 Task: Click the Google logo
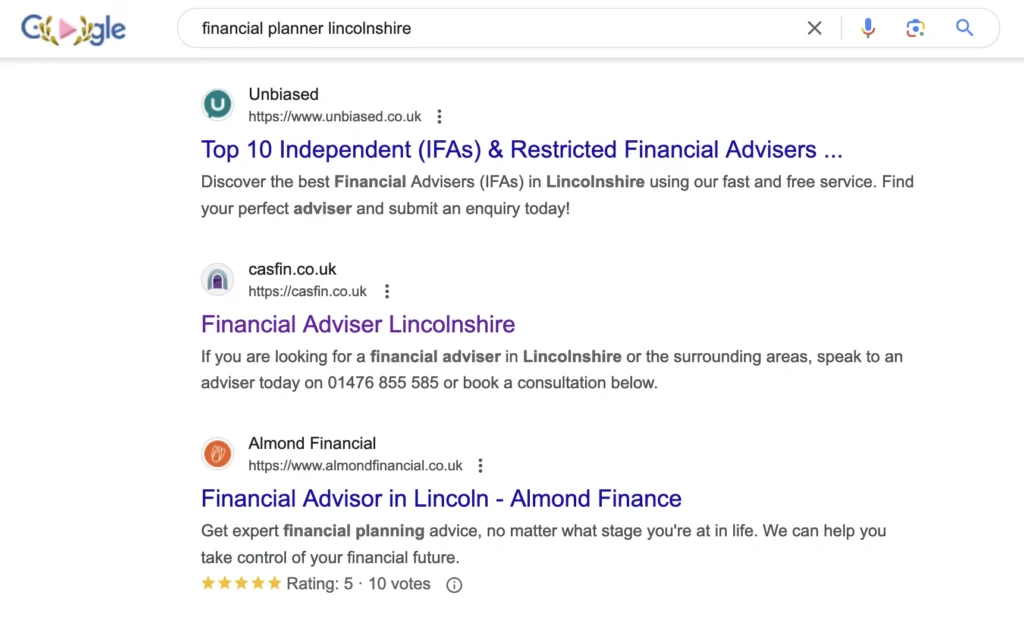coord(73,28)
